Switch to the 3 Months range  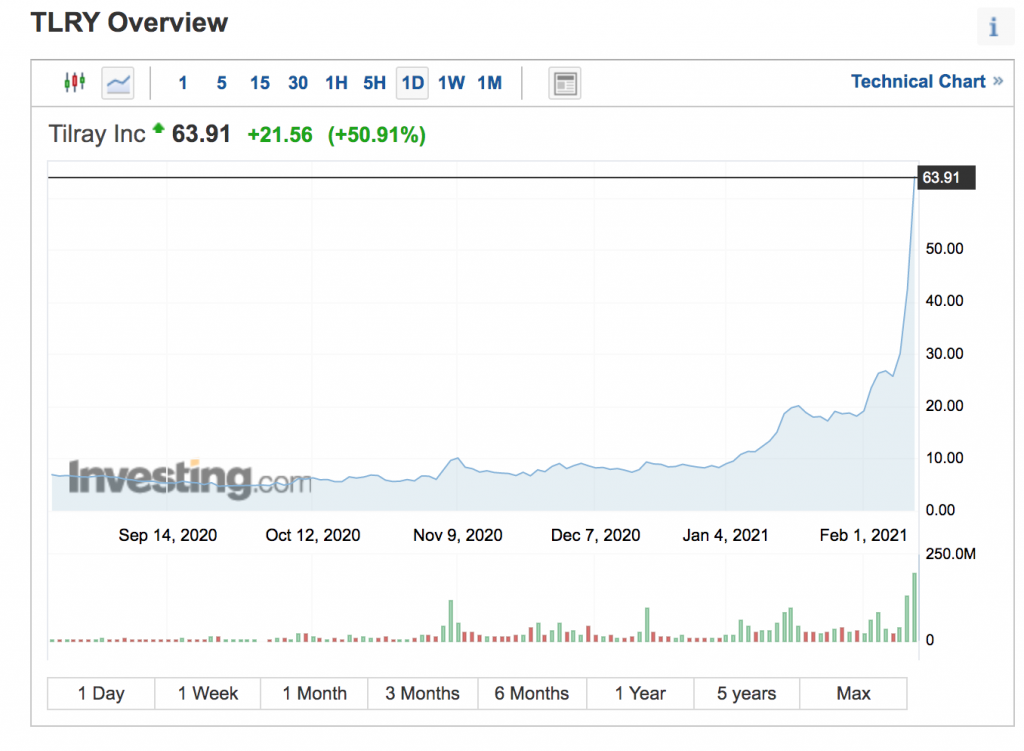(423, 694)
